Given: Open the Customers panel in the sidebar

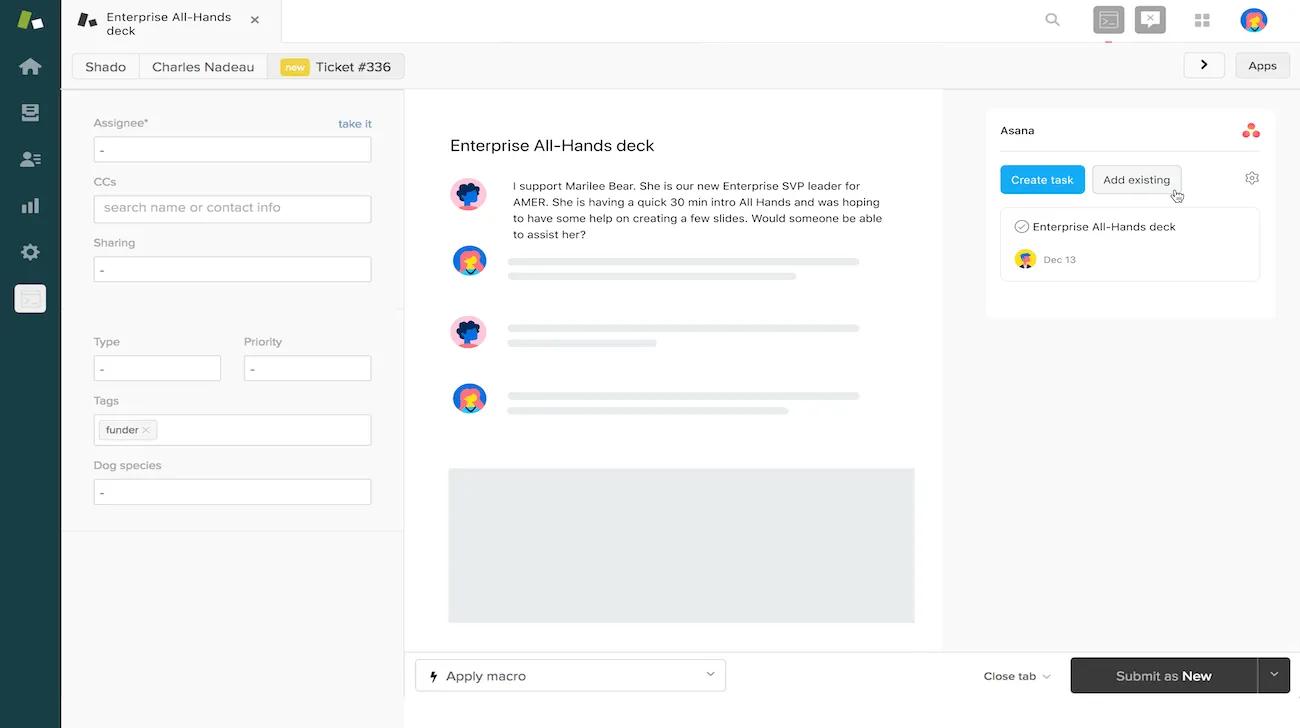Looking at the screenshot, I should (30, 158).
